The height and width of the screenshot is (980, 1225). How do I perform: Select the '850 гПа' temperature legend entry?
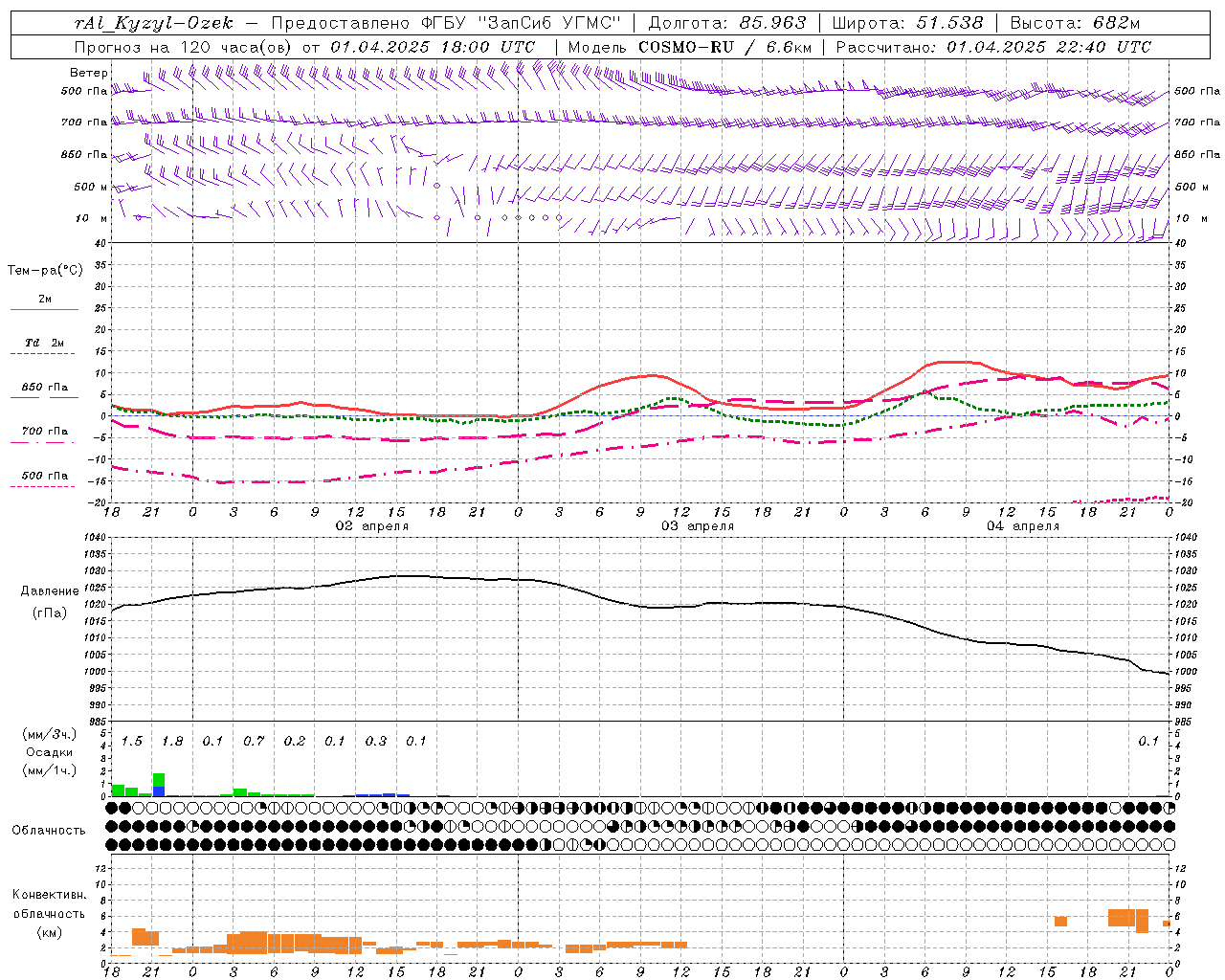click(44, 388)
